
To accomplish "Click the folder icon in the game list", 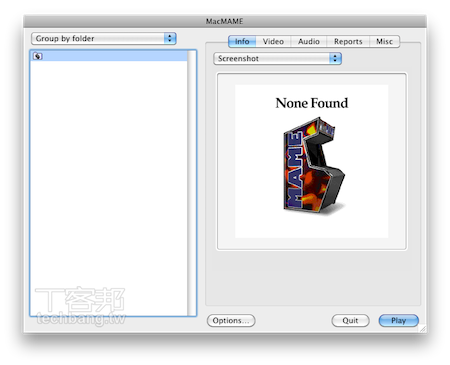I will (x=38, y=56).
